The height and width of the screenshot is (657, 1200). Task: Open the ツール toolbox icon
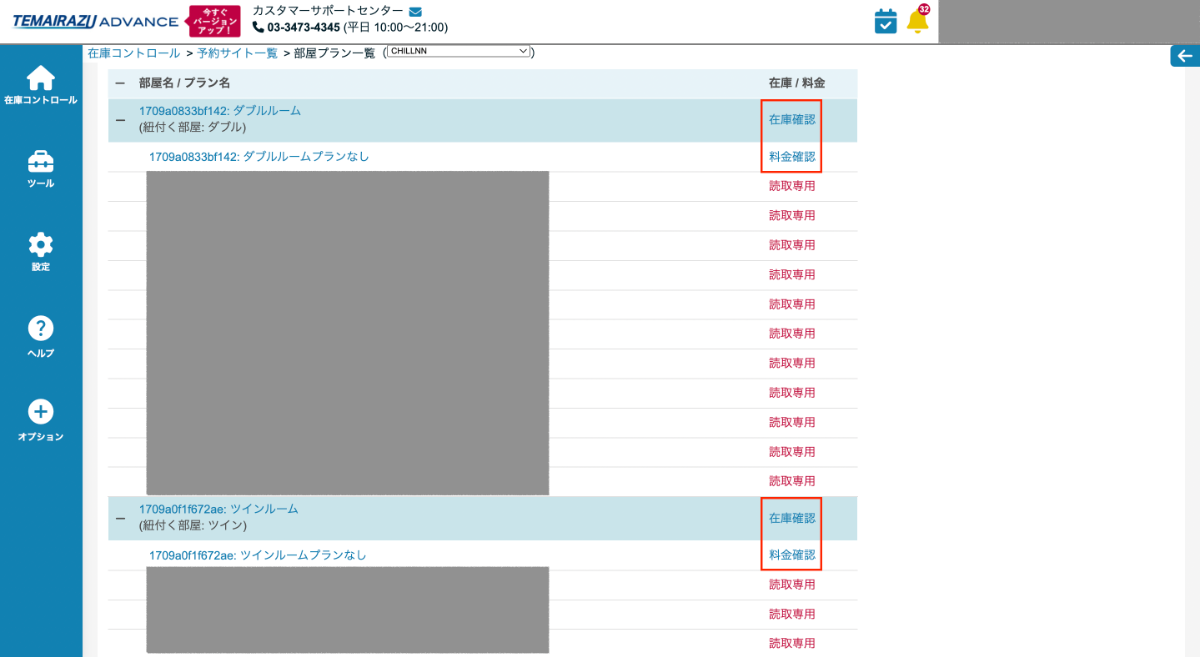[40, 162]
